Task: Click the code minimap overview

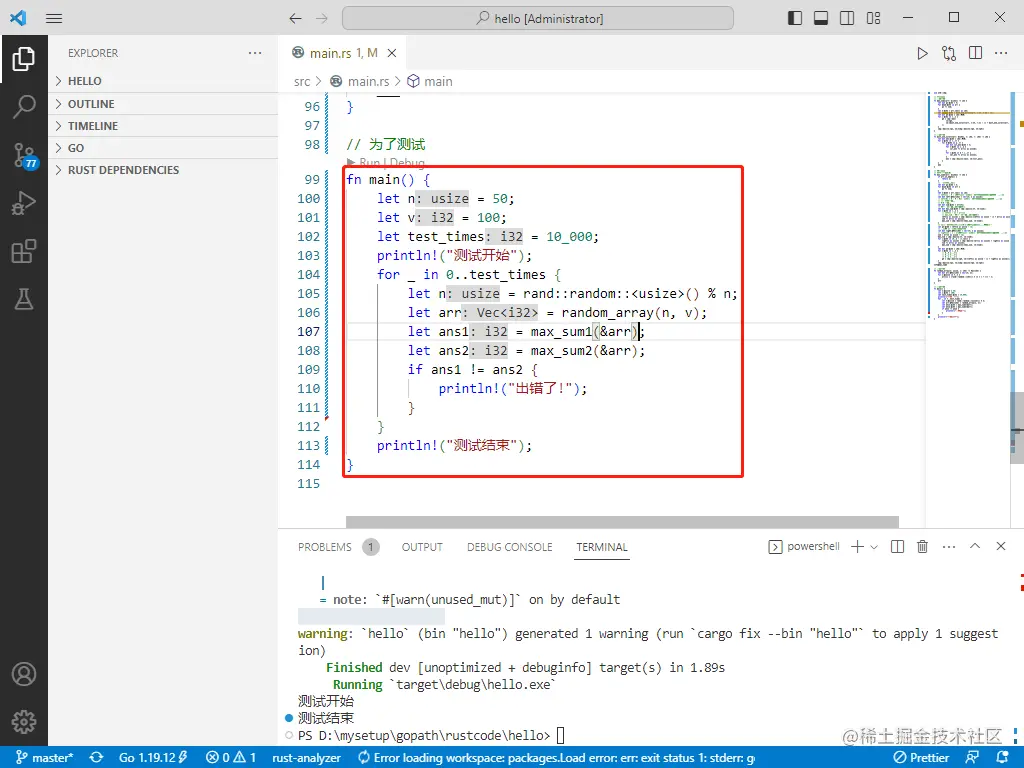Action: click(968, 206)
